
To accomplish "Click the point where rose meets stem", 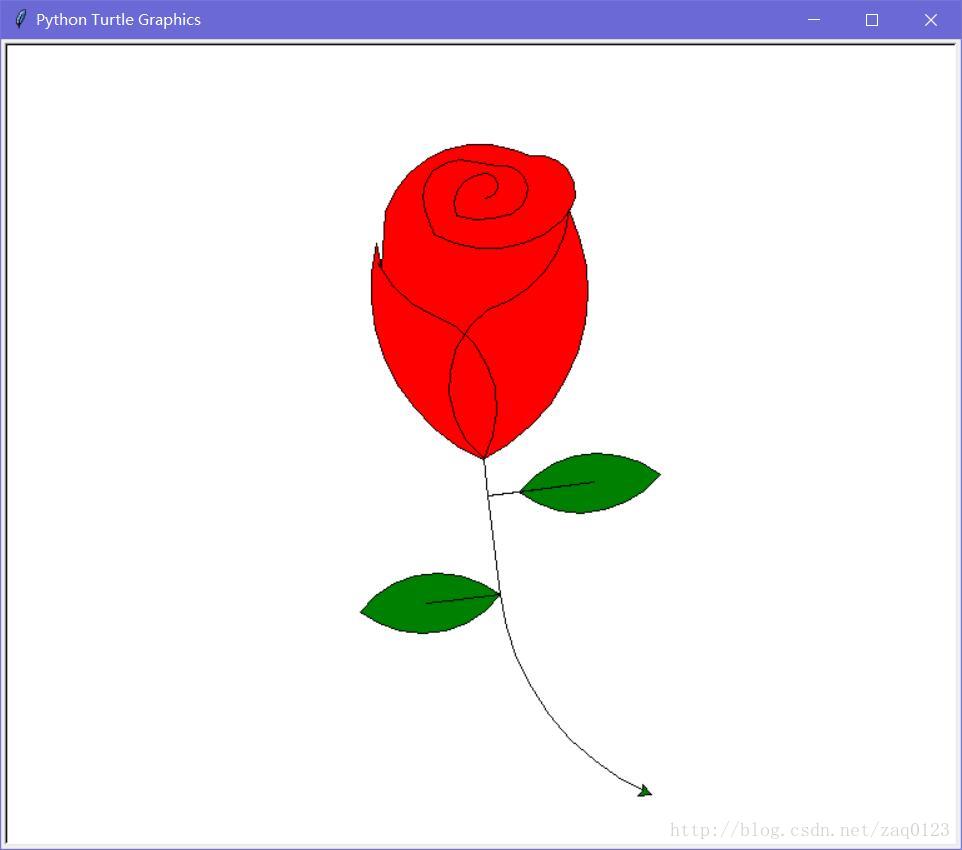I will [484, 459].
